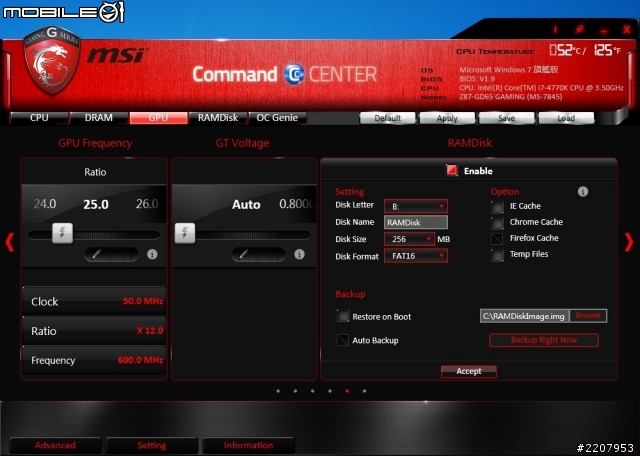This screenshot has height=456, width=640.
Task: Select the GPU tab
Action: 158,118
